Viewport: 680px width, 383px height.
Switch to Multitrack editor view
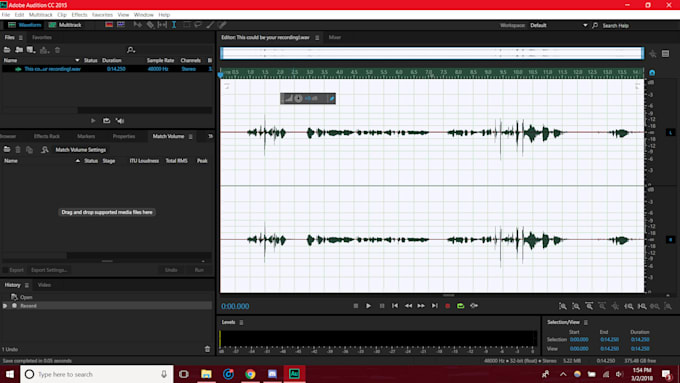pos(65,25)
